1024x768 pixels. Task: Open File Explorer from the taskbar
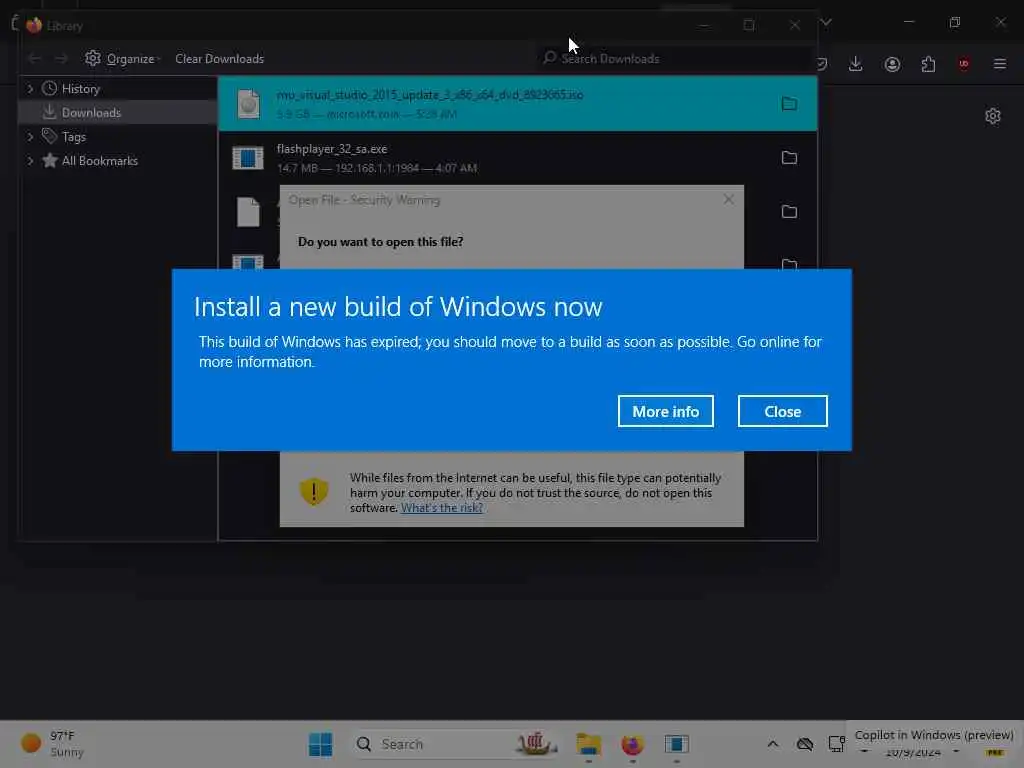coord(588,744)
